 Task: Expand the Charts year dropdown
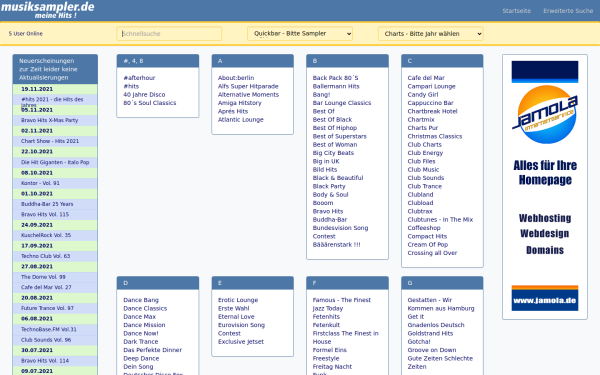coord(431,34)
